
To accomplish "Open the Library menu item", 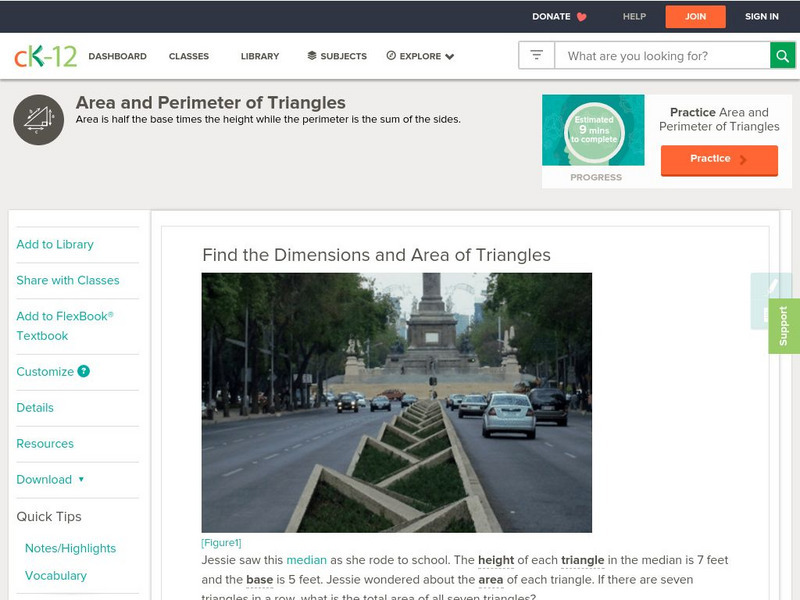I will 260,56.
